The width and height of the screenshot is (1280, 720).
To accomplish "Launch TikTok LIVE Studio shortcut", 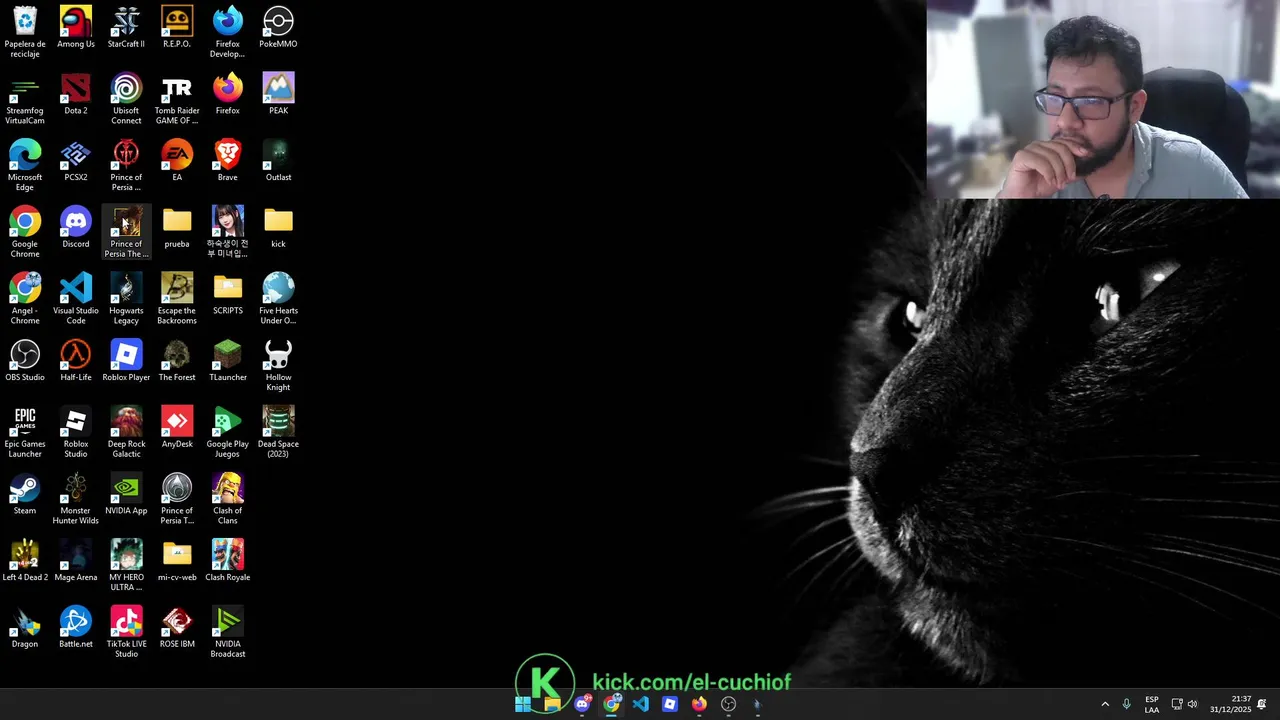I will tap(126, 633).
